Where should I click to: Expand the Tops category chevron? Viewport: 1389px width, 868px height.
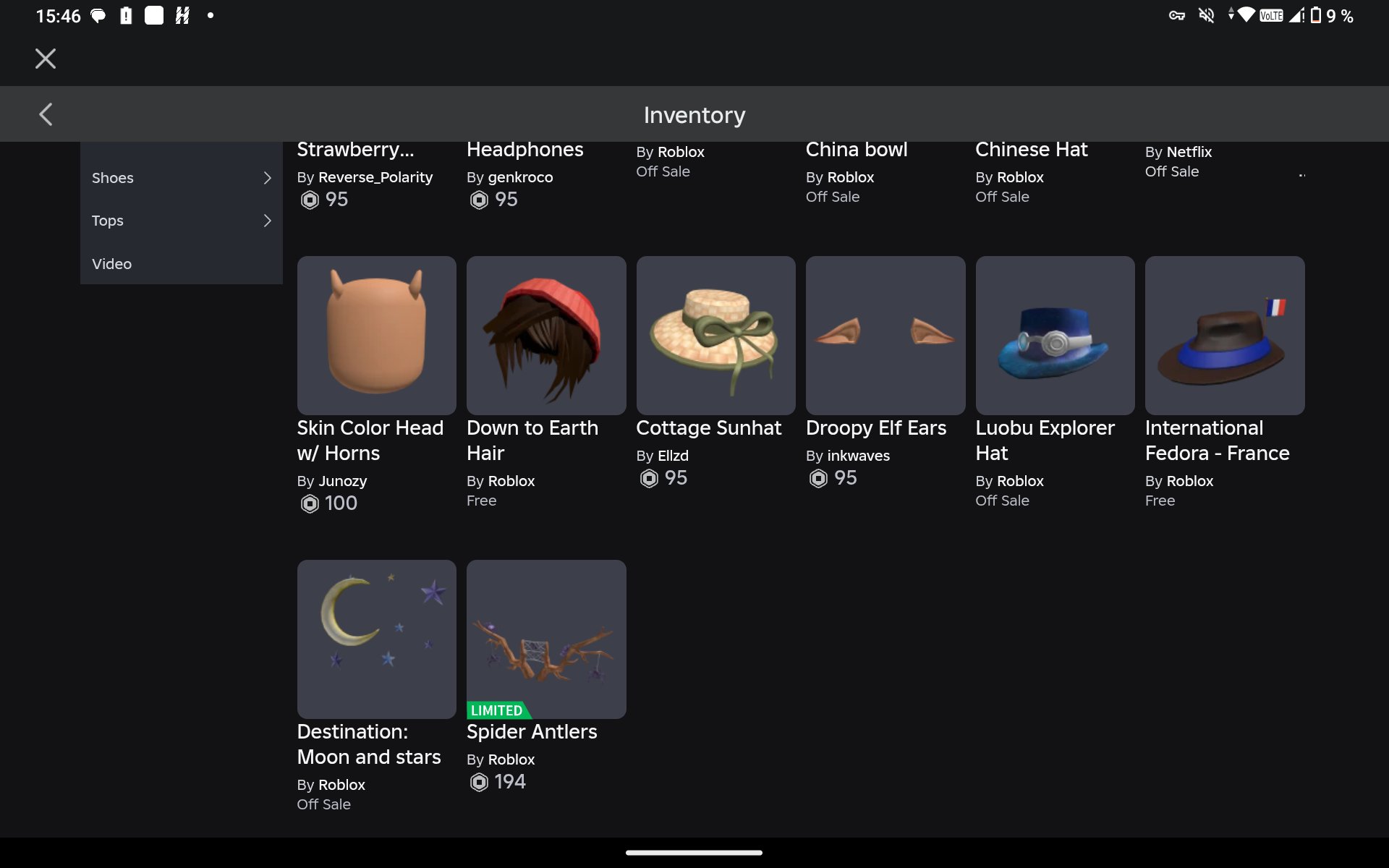pyautogui.click(x=267, y=221)
